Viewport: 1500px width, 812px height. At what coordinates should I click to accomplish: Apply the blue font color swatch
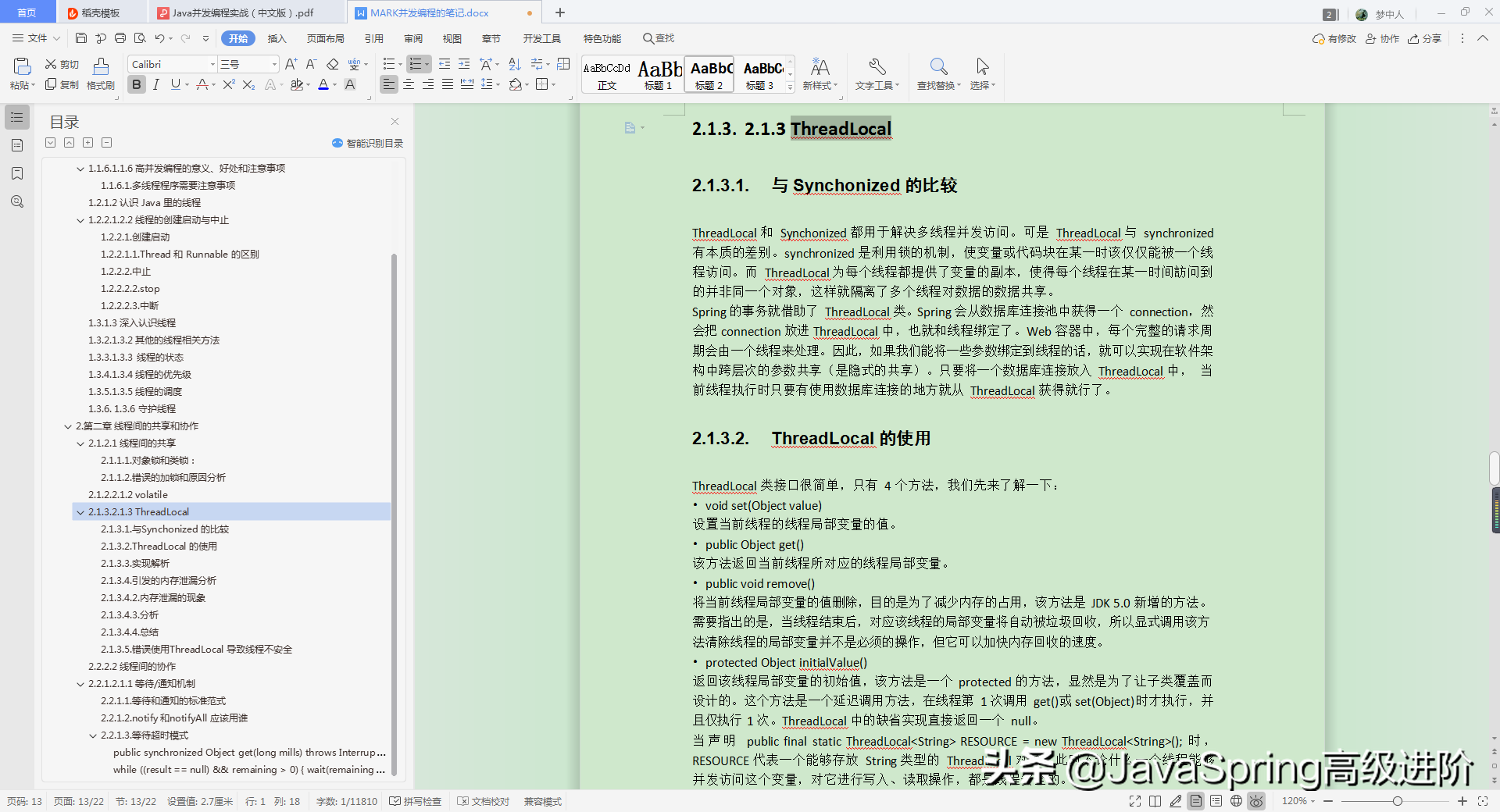[x=323, y=84]
